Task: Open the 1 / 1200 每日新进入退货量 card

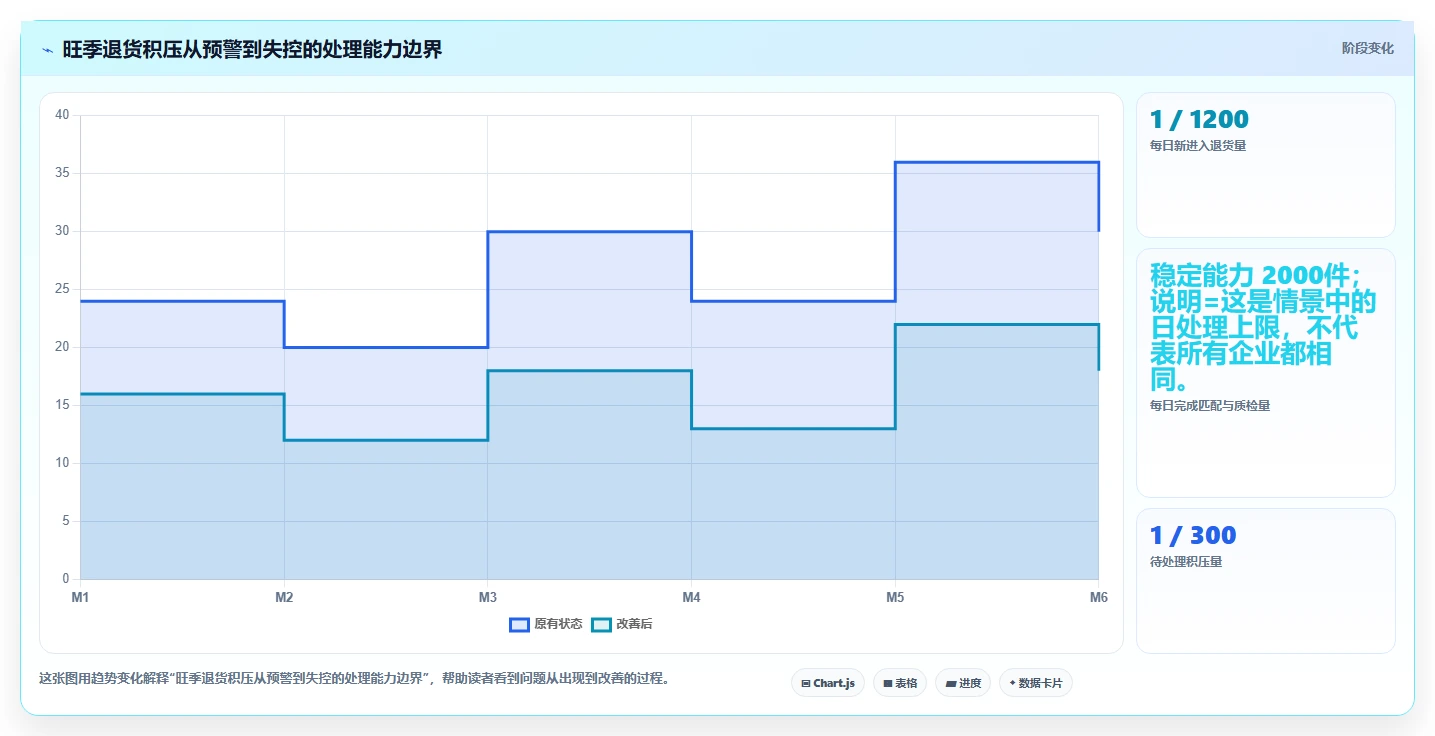Action: point(1265,165)
